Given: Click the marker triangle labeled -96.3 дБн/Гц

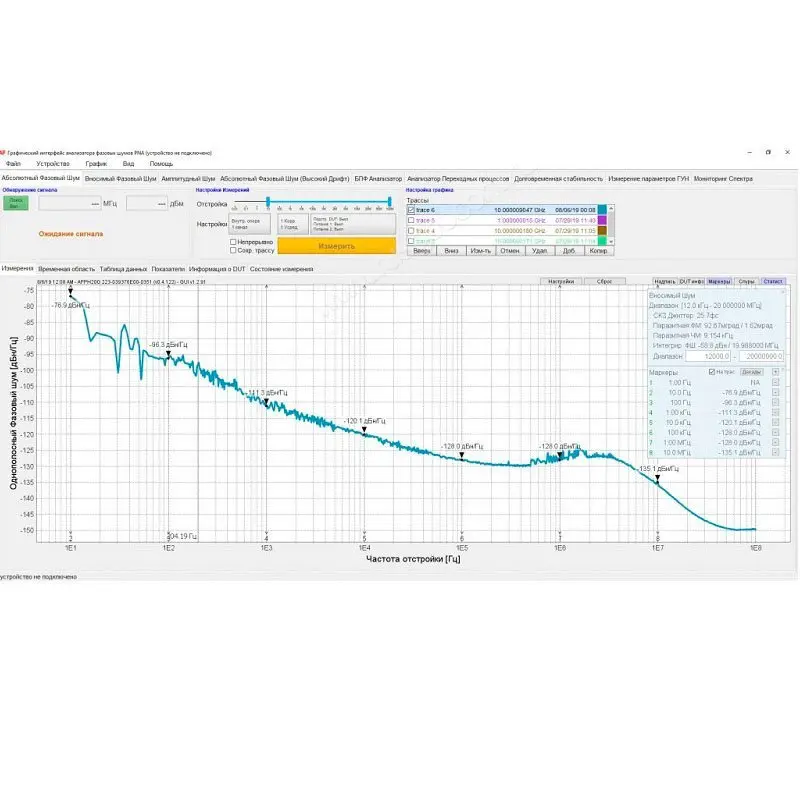Looking at the screenshot, I should (x=168, y=354).
